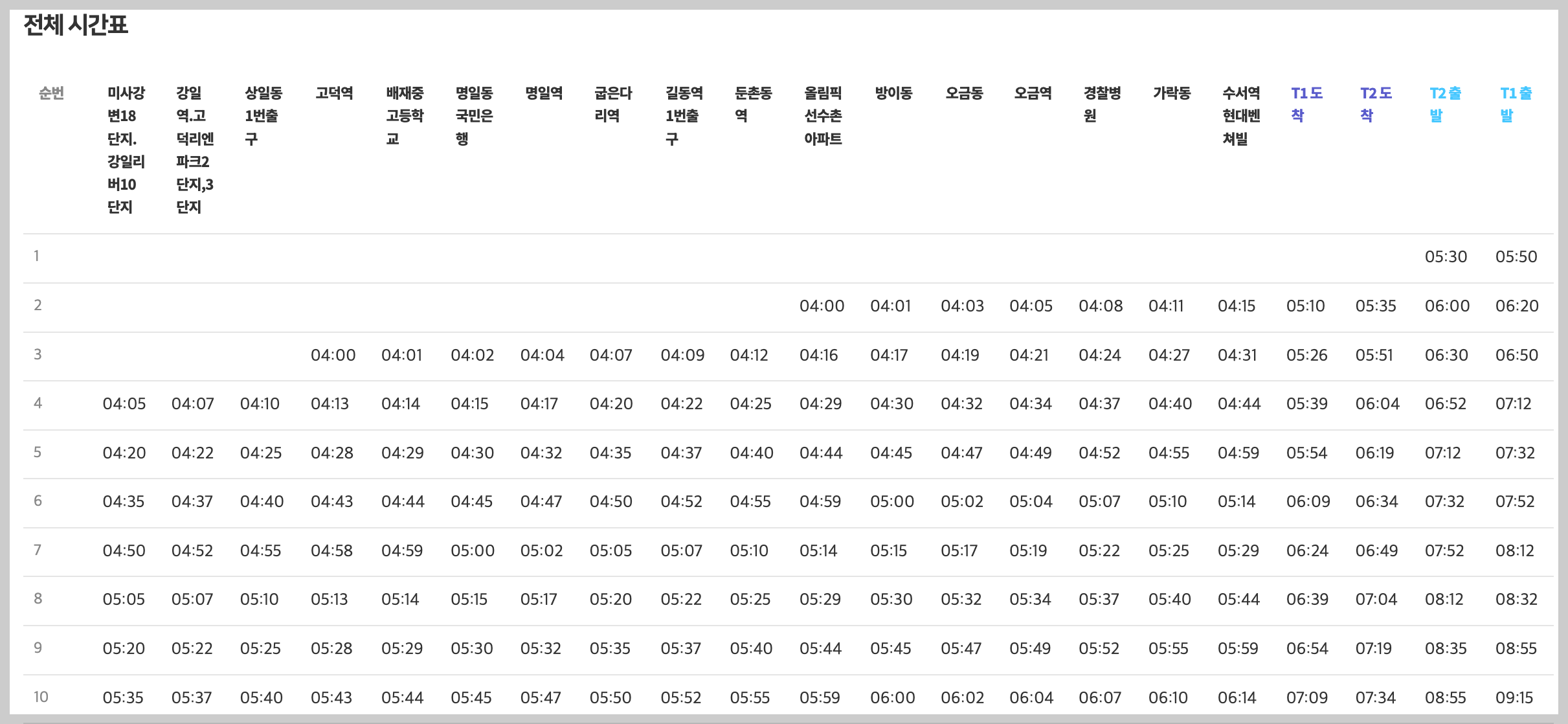Select row number 1 in the timetable
The image size is (1568, 724).
pos(38,256)
